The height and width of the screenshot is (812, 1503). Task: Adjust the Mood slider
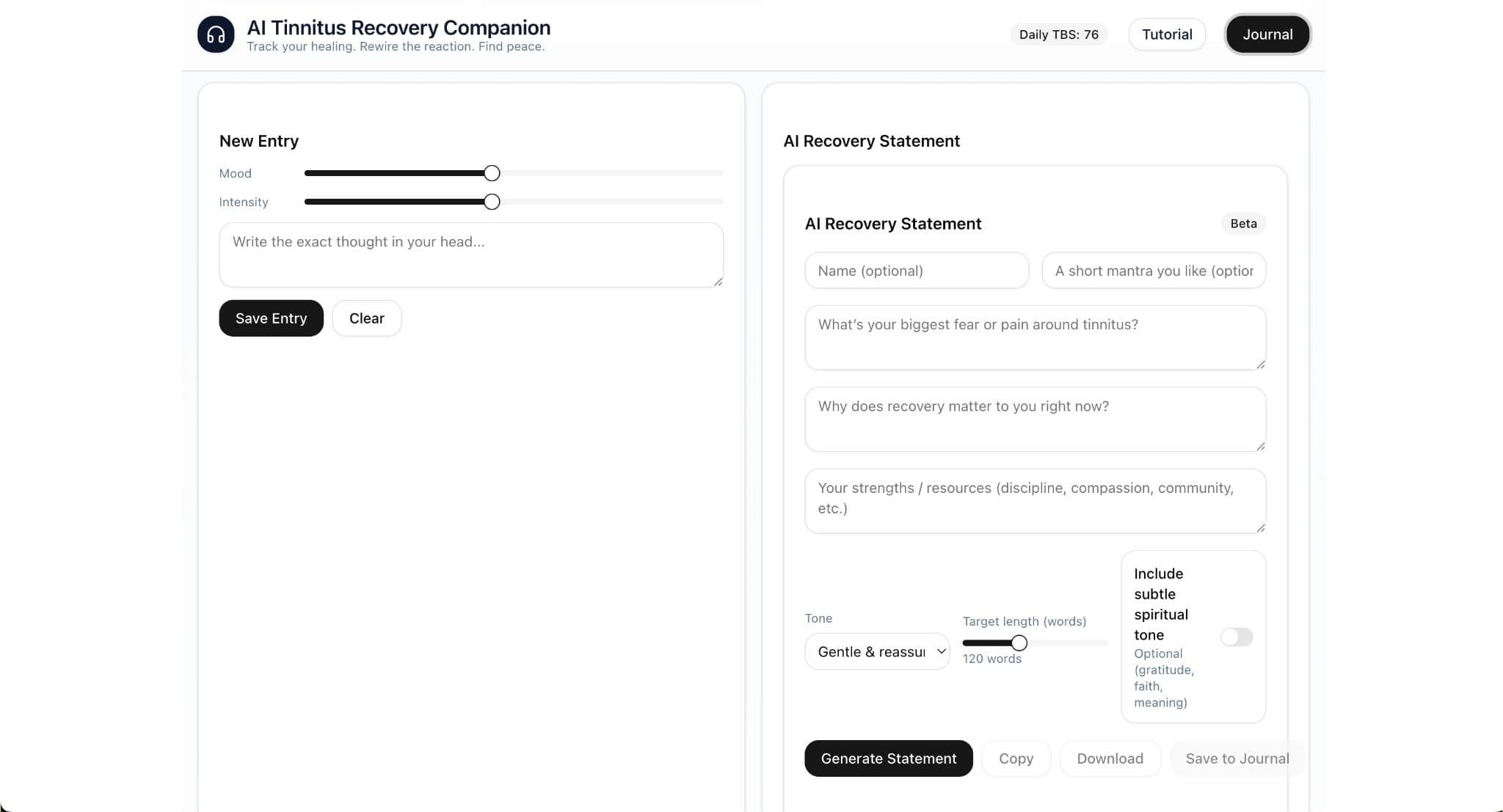tap(490, 172)
